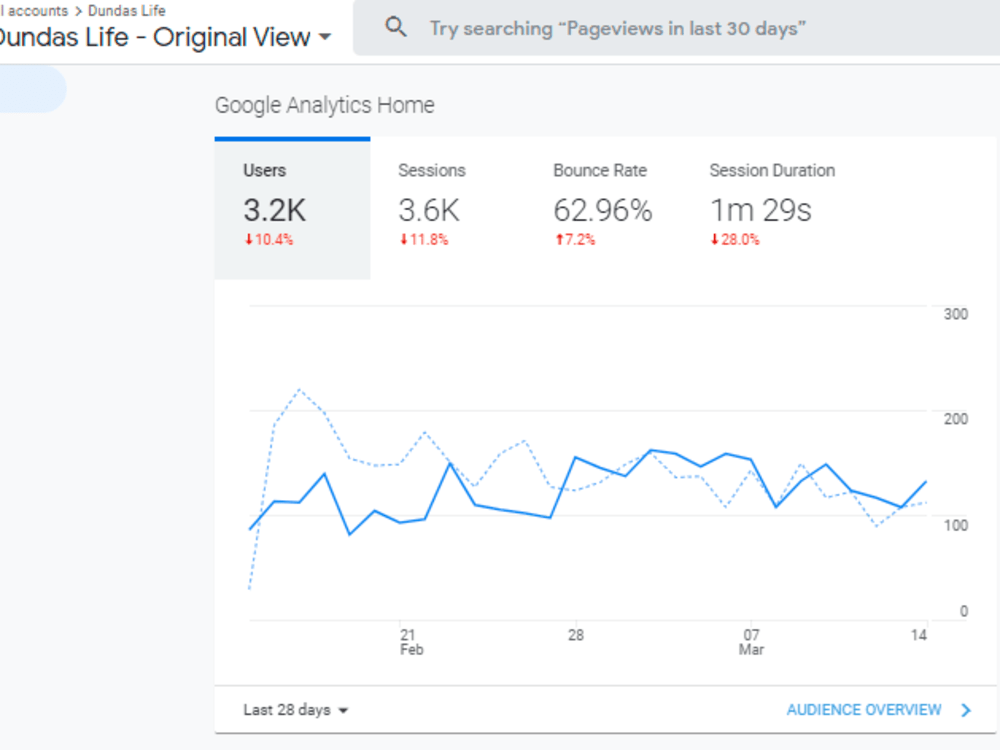The height and width of the screenshot is (750, 1000).
Task: Click the 1m 29s session duration value
Action: coord(760,210)
